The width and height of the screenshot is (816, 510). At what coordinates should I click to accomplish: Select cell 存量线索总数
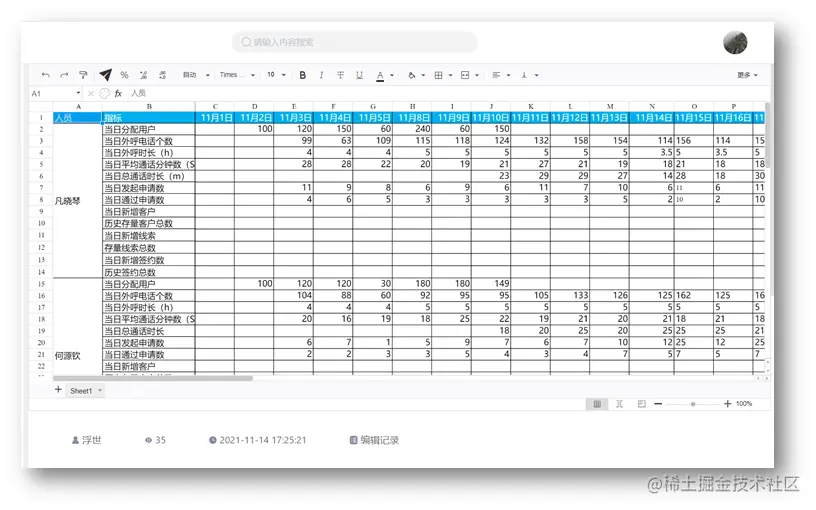point(149,248)
